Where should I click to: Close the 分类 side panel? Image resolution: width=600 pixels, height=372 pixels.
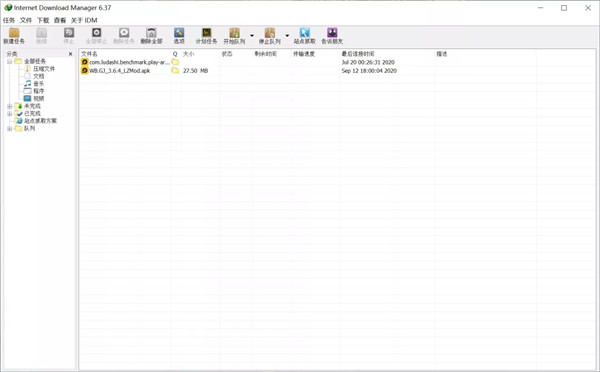pyautogui.click(x=70, y=54)
